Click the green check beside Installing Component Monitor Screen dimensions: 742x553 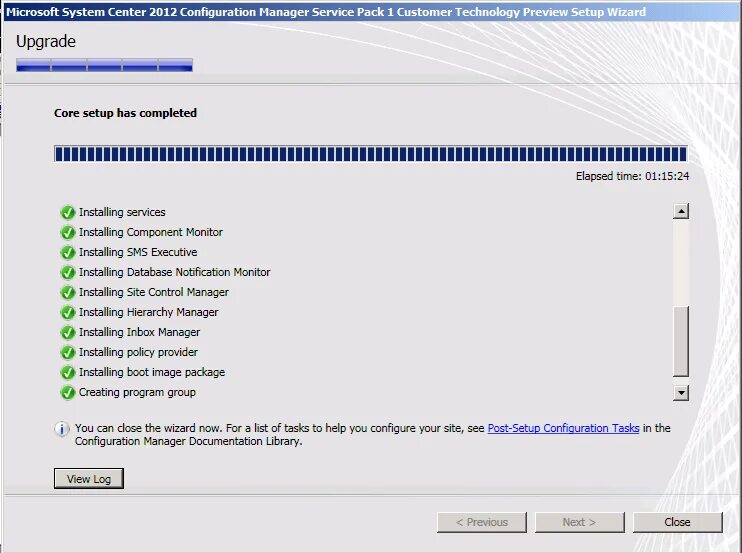(68, 232)
